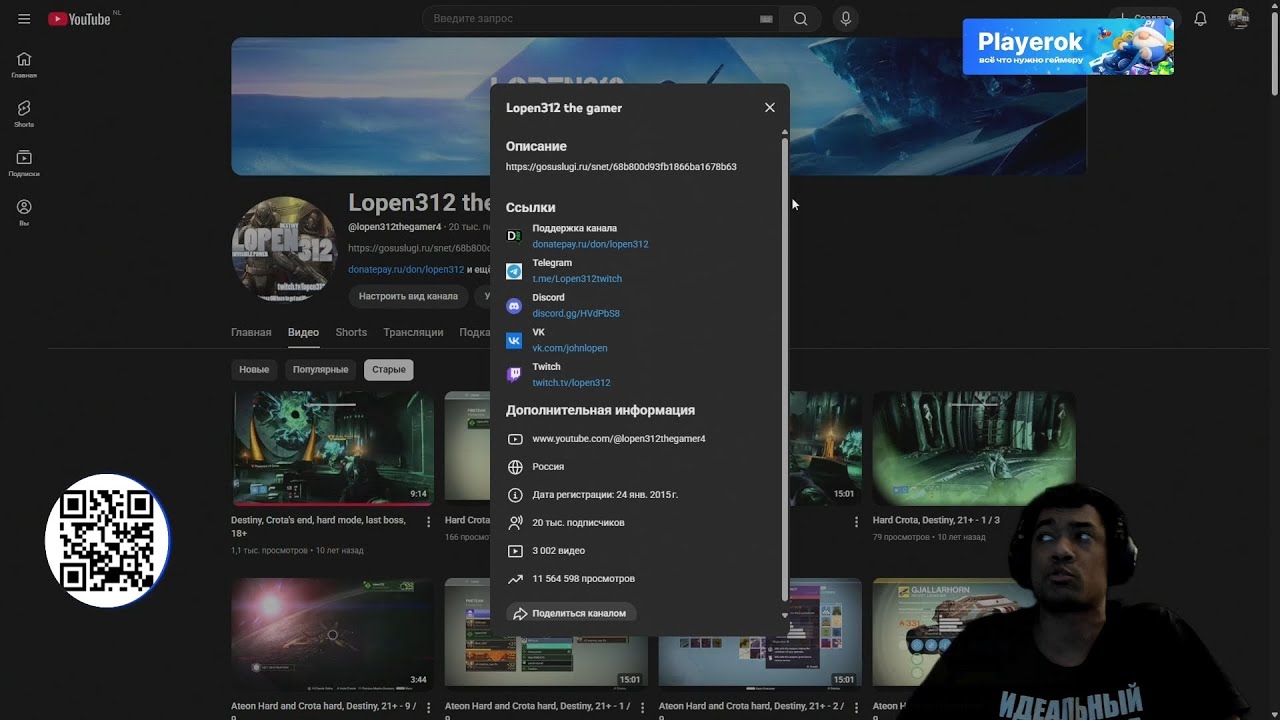The image size is (1280, 720).
Task: Switch to the Главная channel tab
Action: click(251, 332)
